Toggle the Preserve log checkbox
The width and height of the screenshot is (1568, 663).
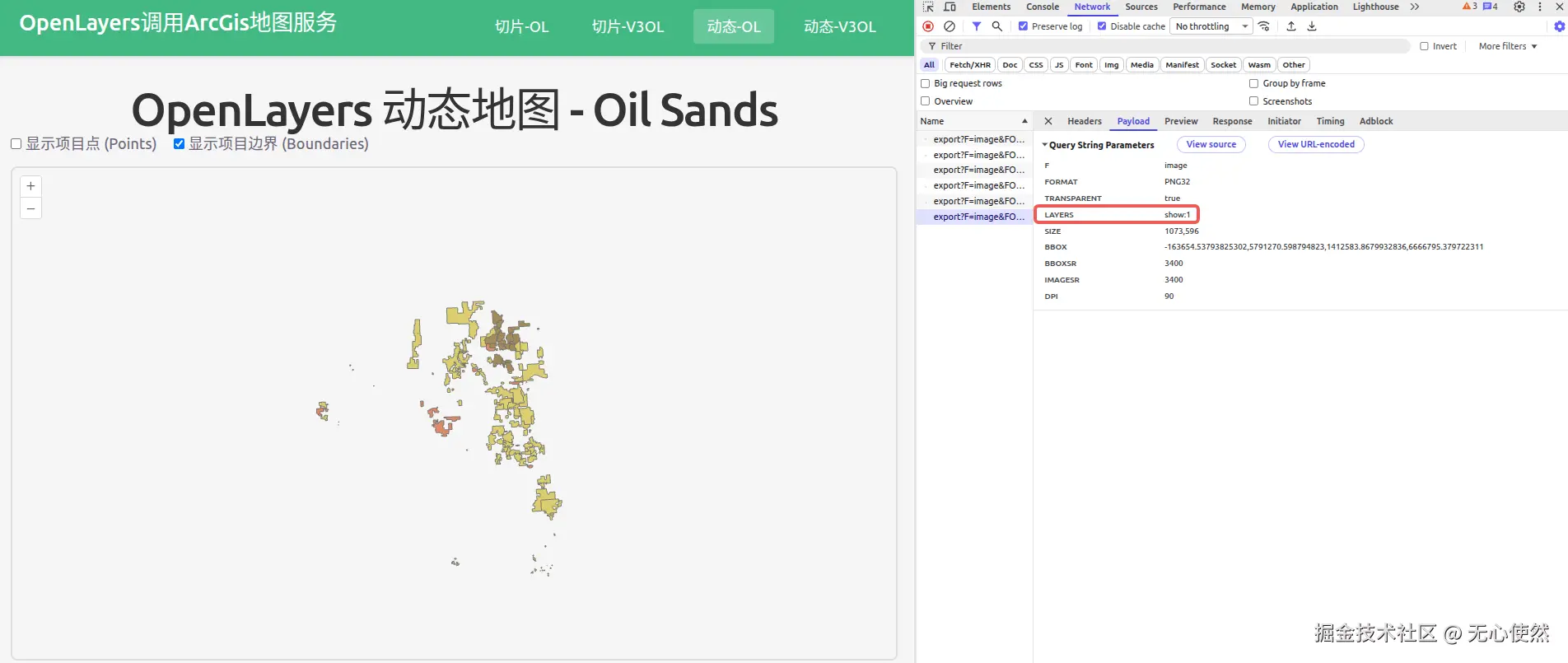tap(1023, 26)
